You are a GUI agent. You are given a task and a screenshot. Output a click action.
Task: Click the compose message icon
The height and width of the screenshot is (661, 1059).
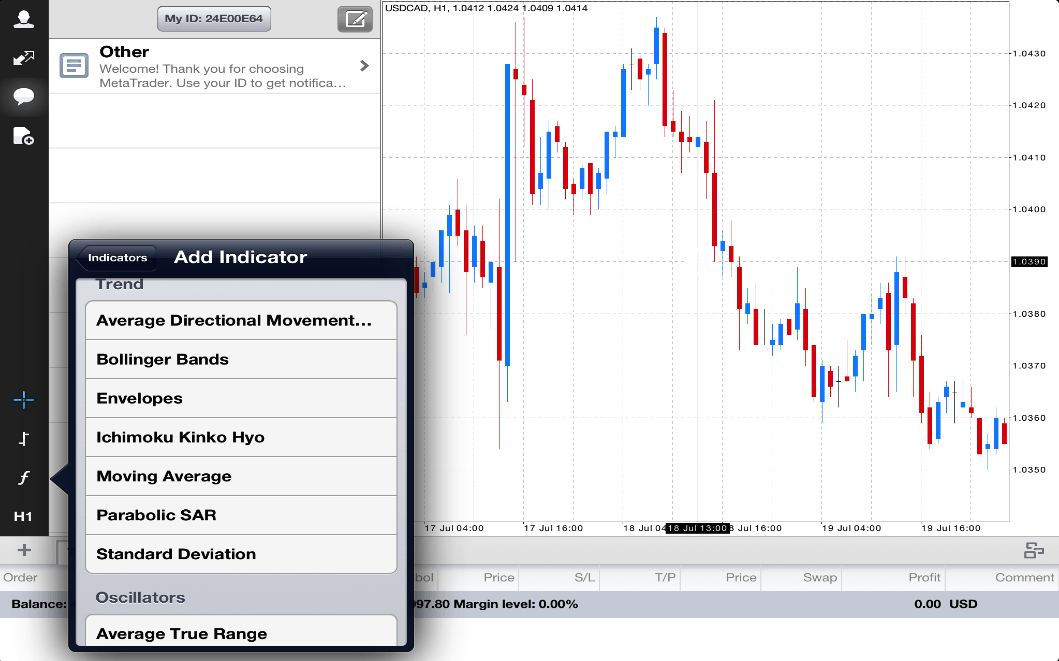tap(355, 19)
